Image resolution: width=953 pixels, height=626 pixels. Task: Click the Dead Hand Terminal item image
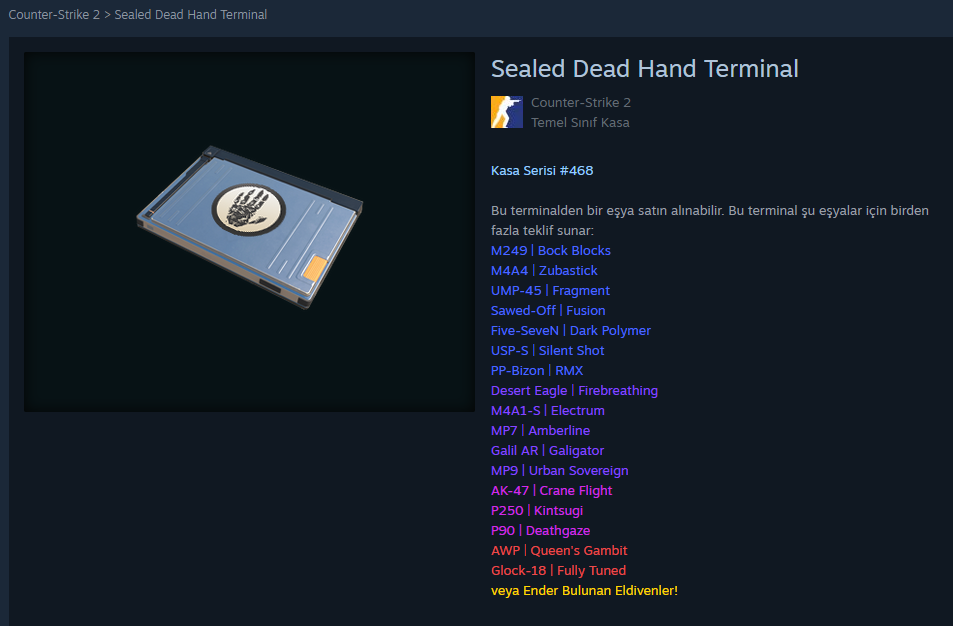point(249,232)
